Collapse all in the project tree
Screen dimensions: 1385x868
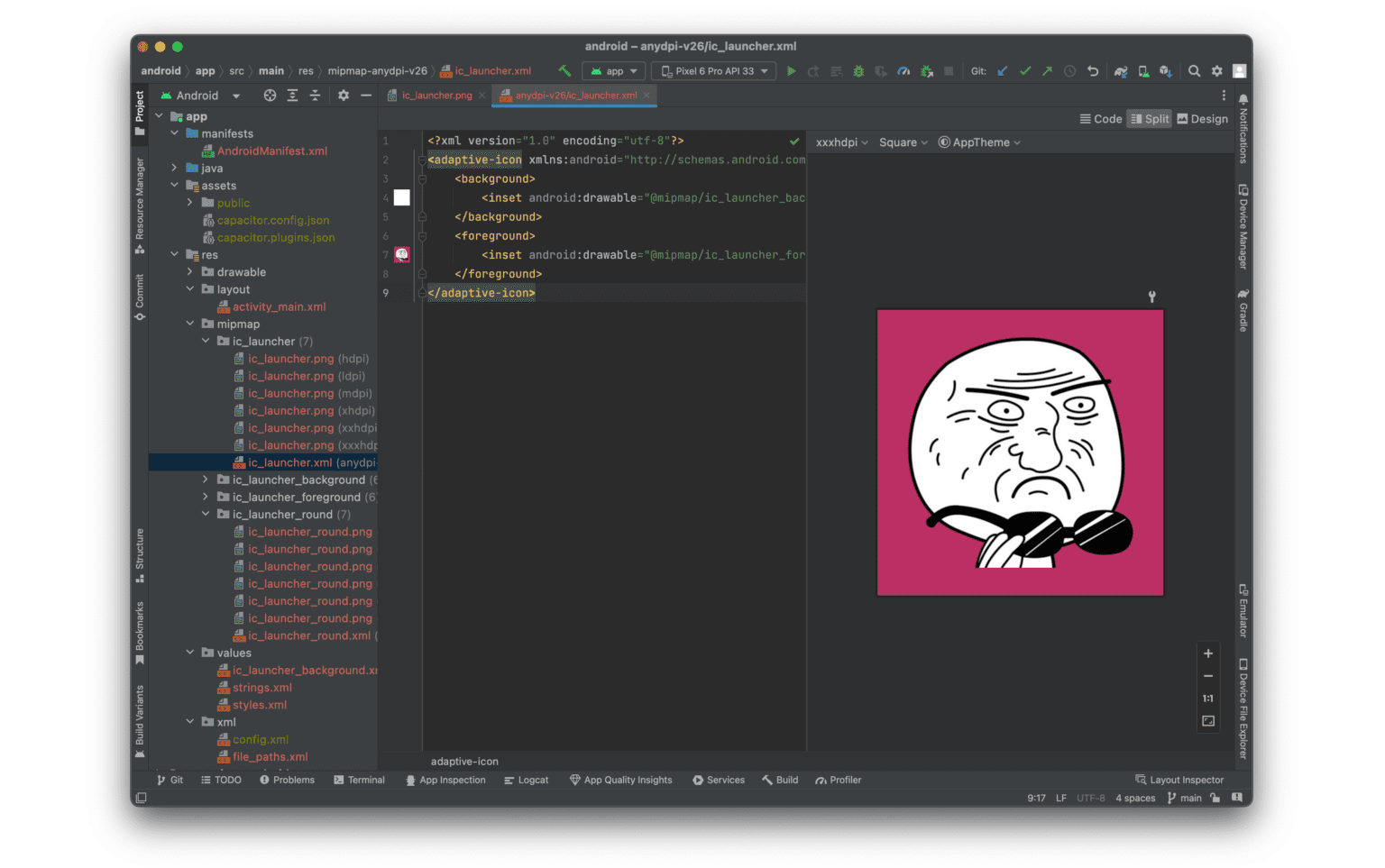click(x=315, y=96)
